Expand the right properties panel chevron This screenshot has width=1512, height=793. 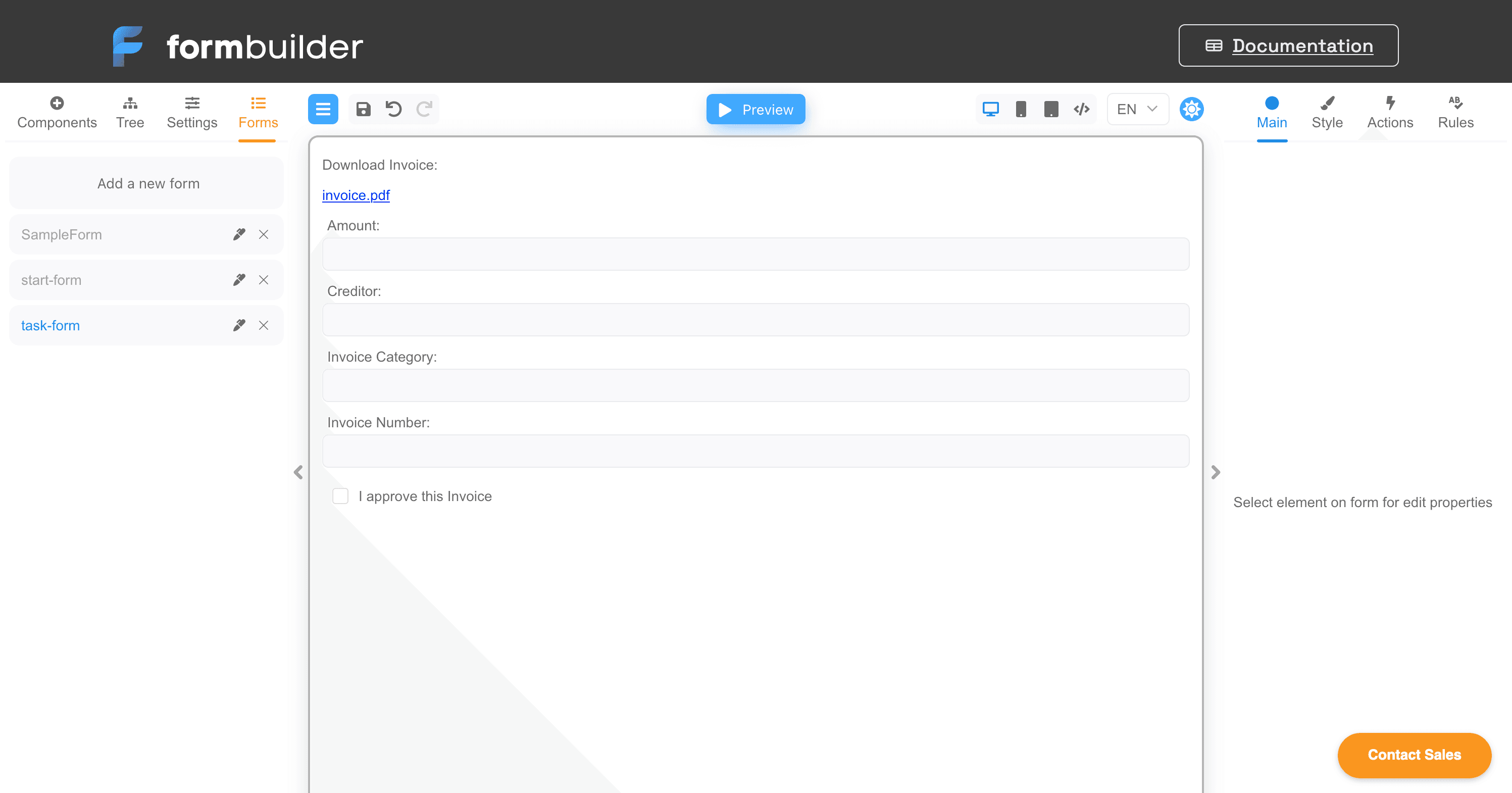(1215, 472)
